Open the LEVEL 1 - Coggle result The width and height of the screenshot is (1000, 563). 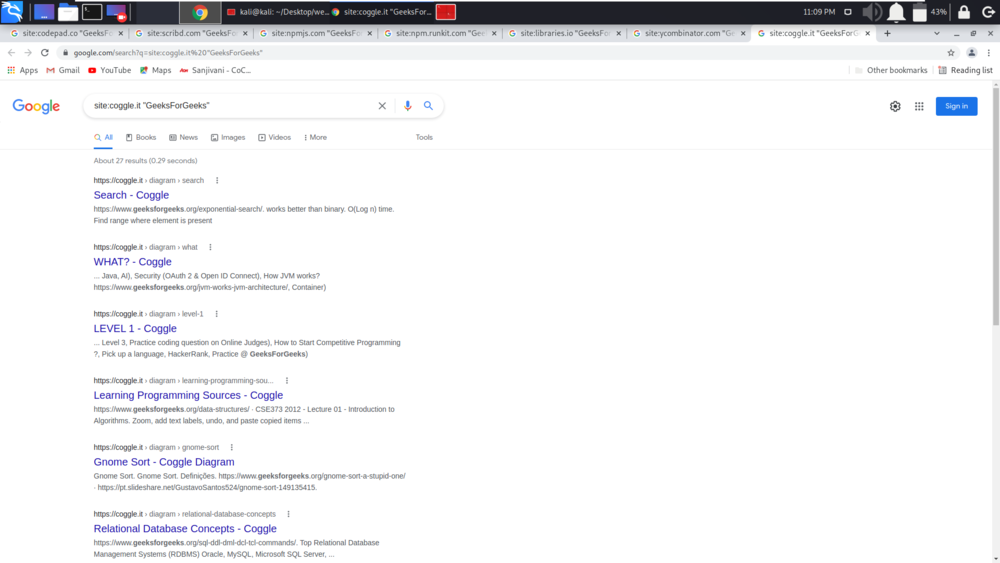(x=135, y=329)
